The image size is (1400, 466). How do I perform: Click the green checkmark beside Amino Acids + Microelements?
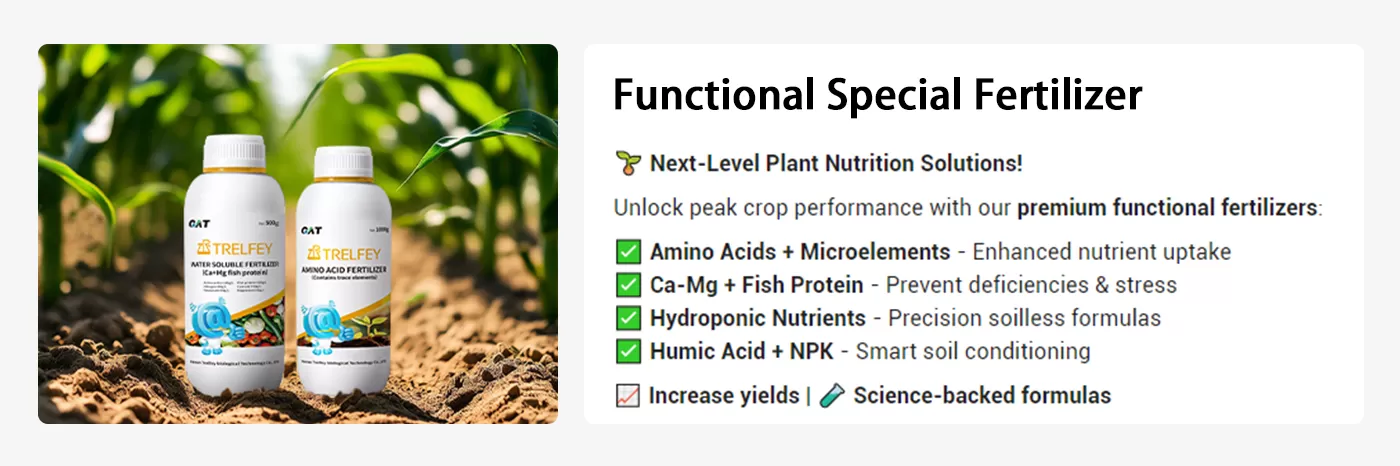coord(627,252)
